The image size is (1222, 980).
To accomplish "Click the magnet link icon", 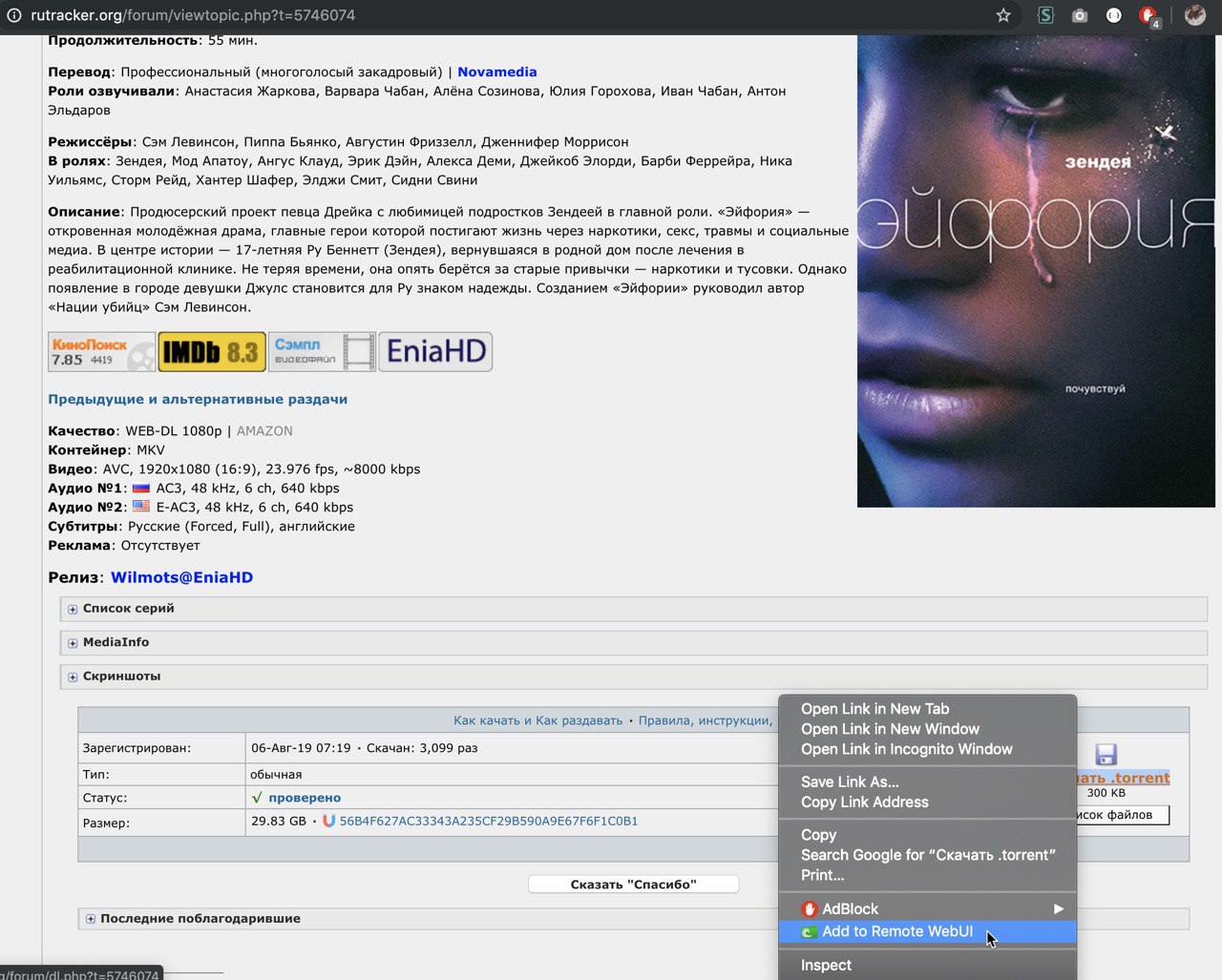I will (328, 821).
